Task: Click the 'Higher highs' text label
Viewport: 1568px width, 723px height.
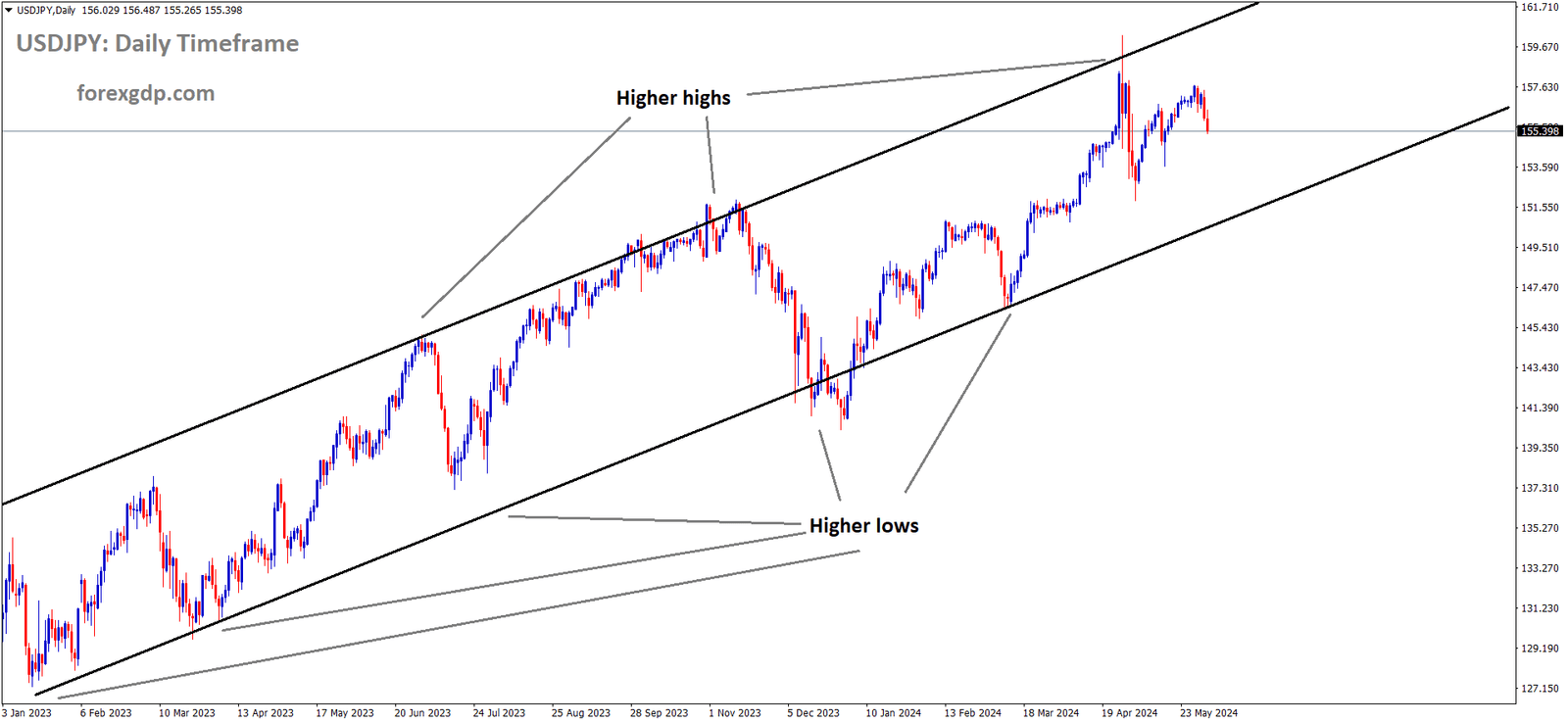Action: pos(673,98)
